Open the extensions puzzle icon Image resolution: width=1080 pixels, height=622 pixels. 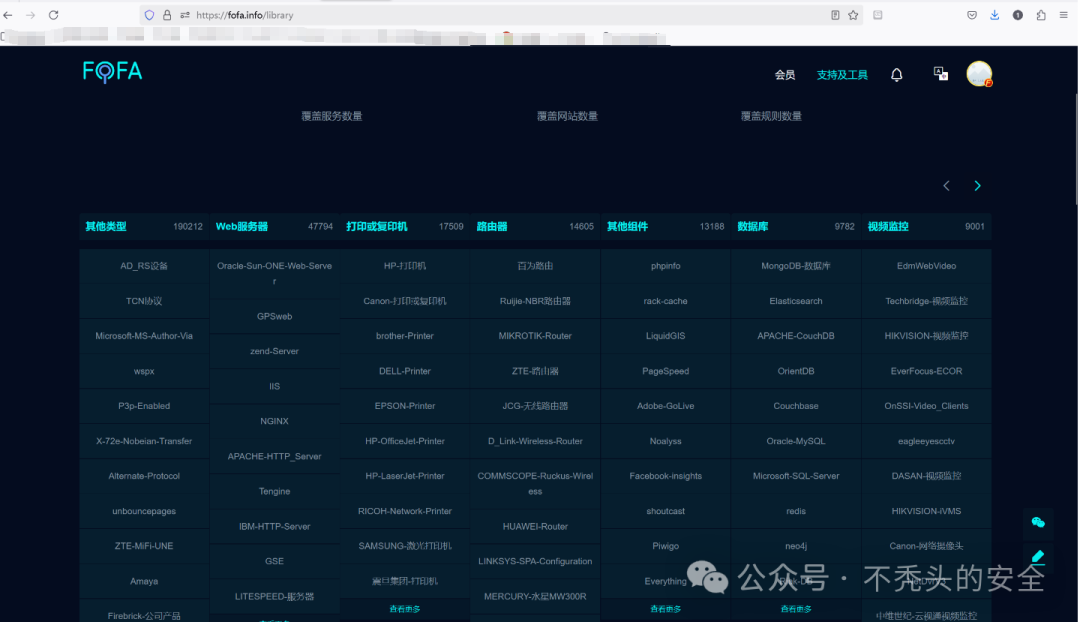pos(1041,15)
